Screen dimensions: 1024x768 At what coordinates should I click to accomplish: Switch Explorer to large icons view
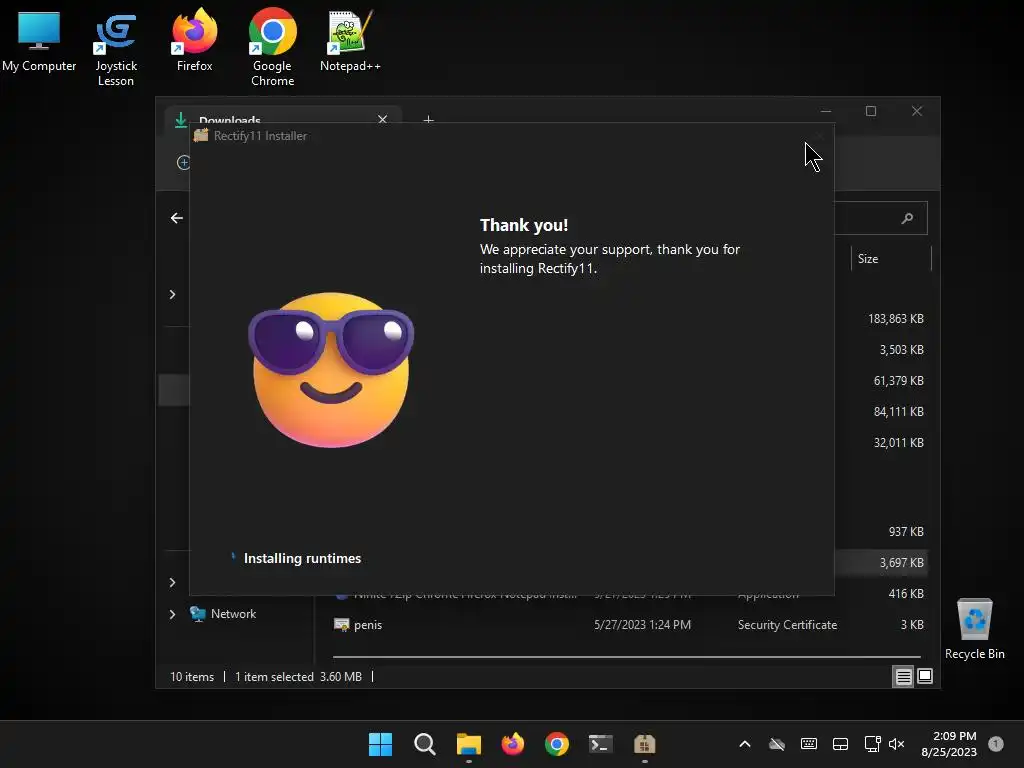pos(925,677)
